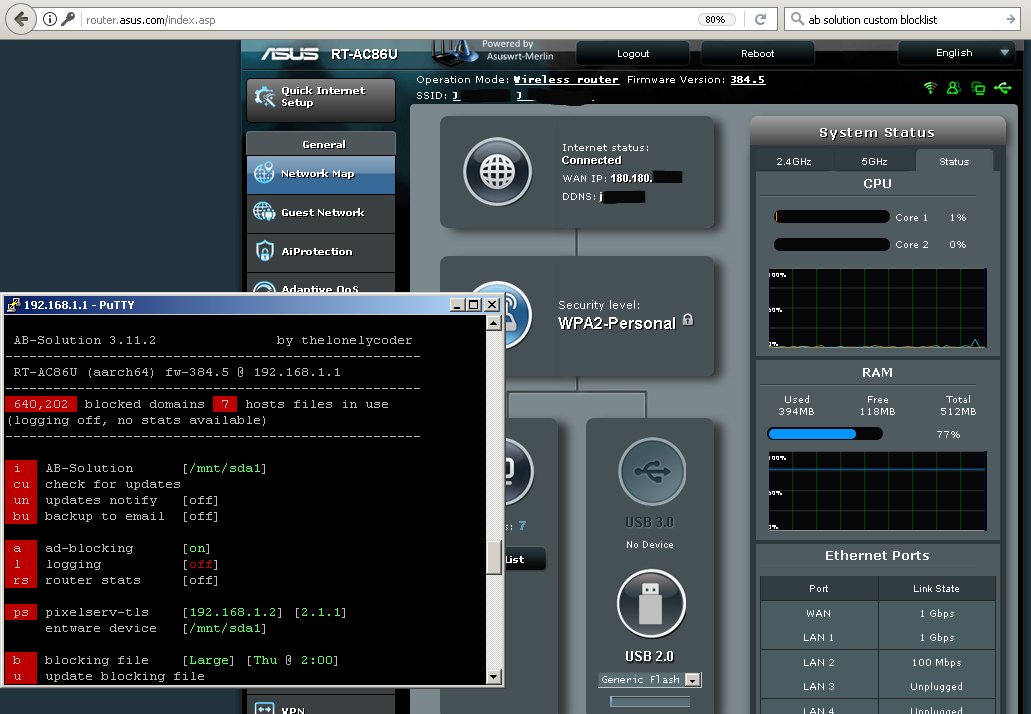Click the padlock icon beside WPA2-Personal
Screen dimensions: 1031x714
pyautogui.click(x=688, y=320)
